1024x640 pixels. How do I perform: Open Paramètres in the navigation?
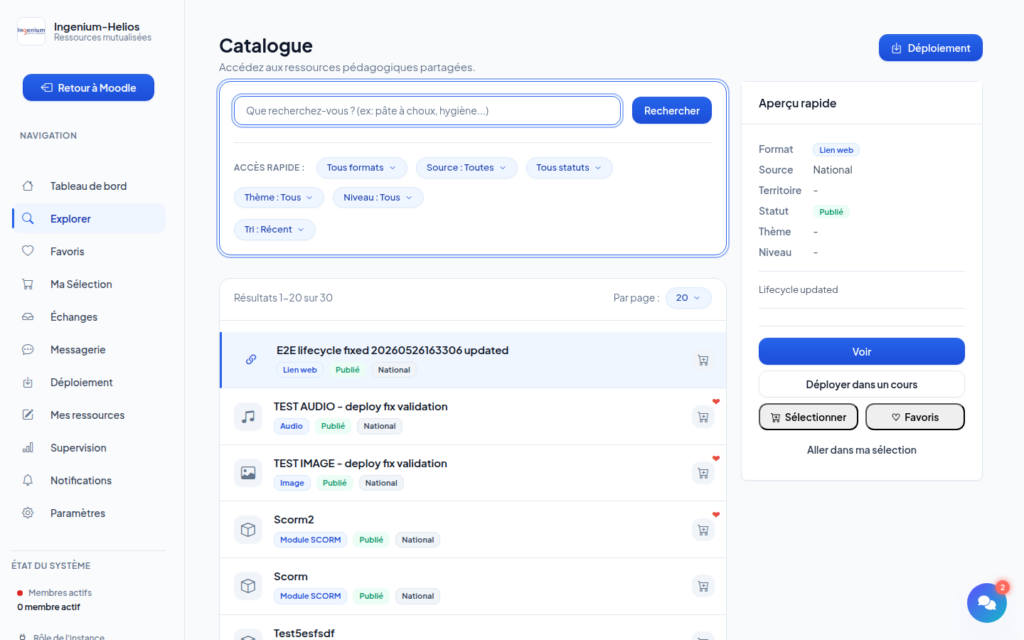(x=88, y=513)
